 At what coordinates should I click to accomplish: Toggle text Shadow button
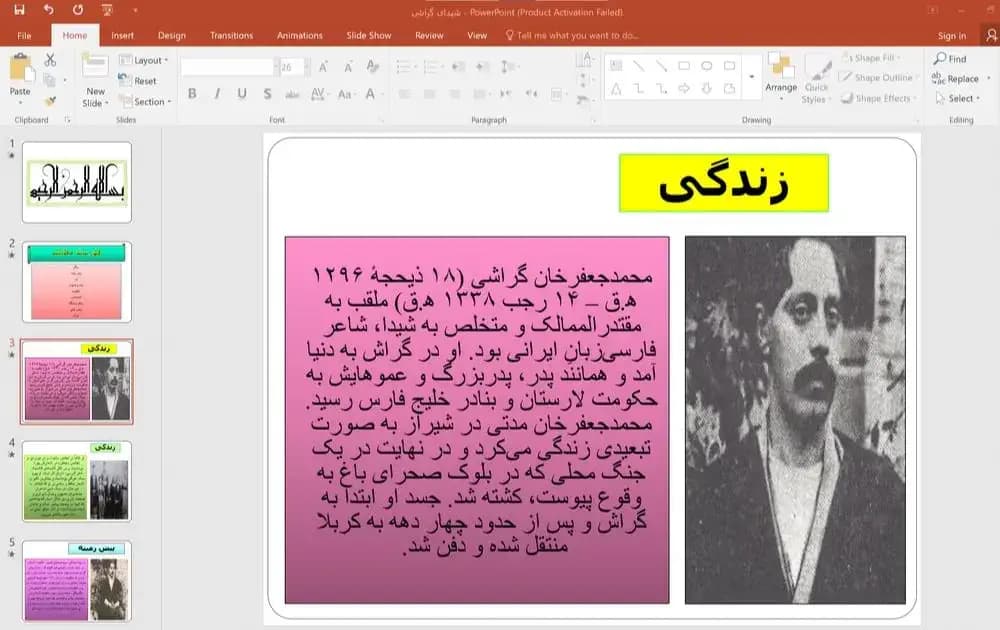pos(267,94)
